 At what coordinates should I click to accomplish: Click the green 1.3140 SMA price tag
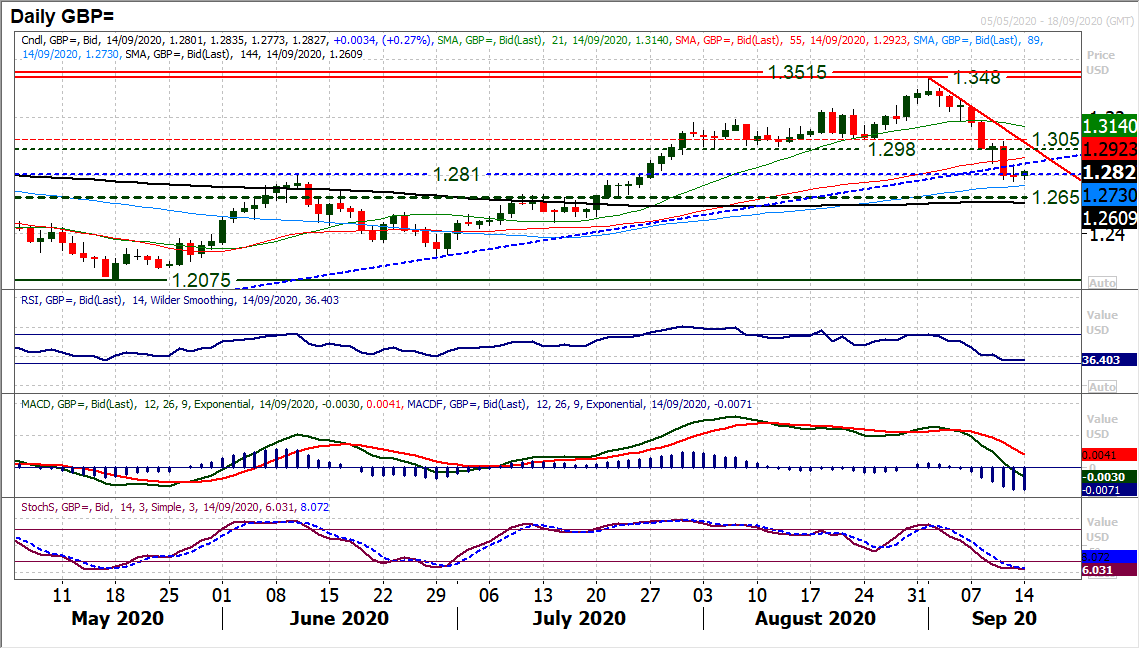pos(1111,125)
